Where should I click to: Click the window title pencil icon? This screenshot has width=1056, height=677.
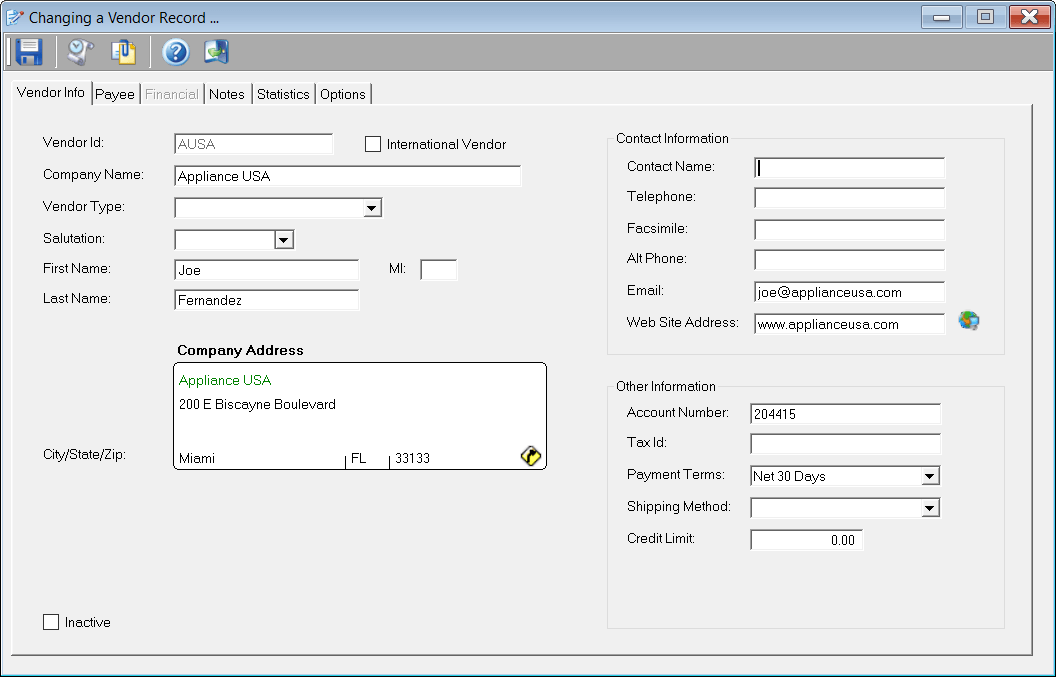tap(15, 18)
